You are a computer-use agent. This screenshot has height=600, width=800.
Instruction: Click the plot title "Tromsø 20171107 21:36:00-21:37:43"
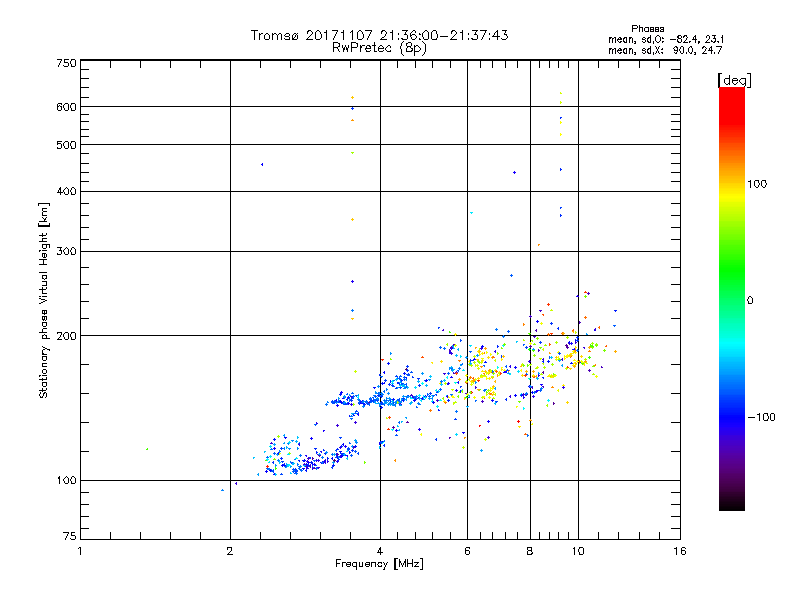pyautogui.click(x=379, y=35)
